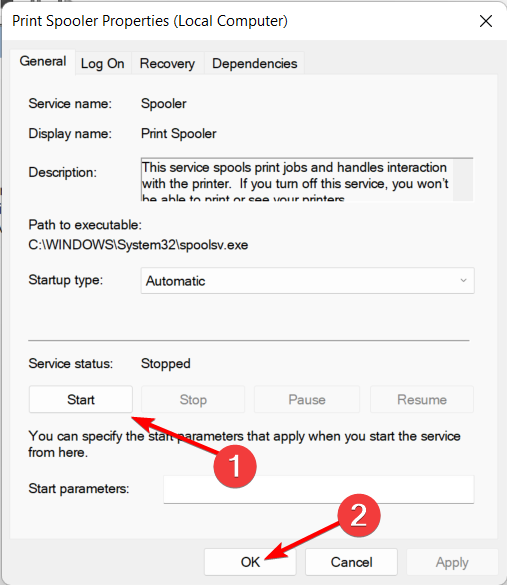Click the Print Spooler Properties title bar
The height and width of the screenshot is (585, 507).
(239, 21)
